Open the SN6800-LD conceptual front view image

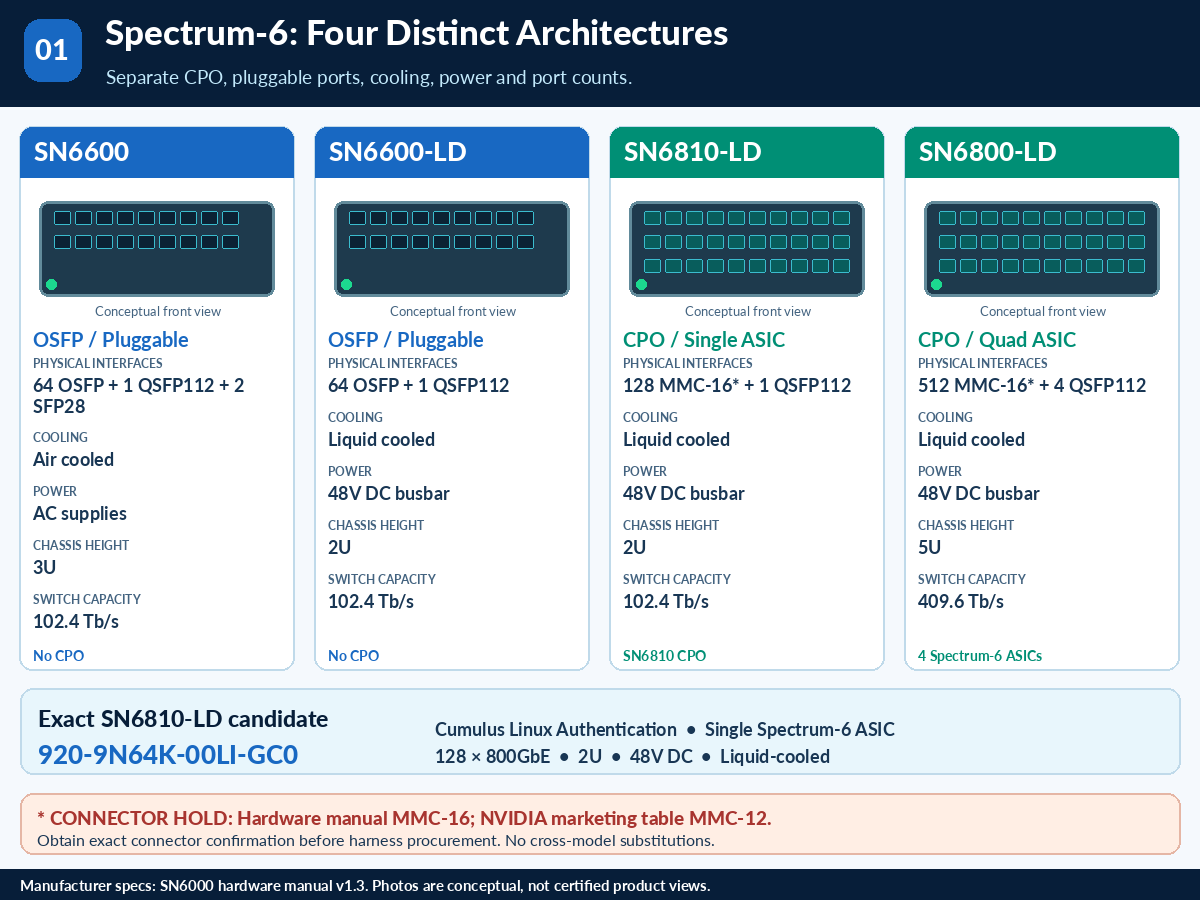pyautogui.click(x=1042, y=249)
